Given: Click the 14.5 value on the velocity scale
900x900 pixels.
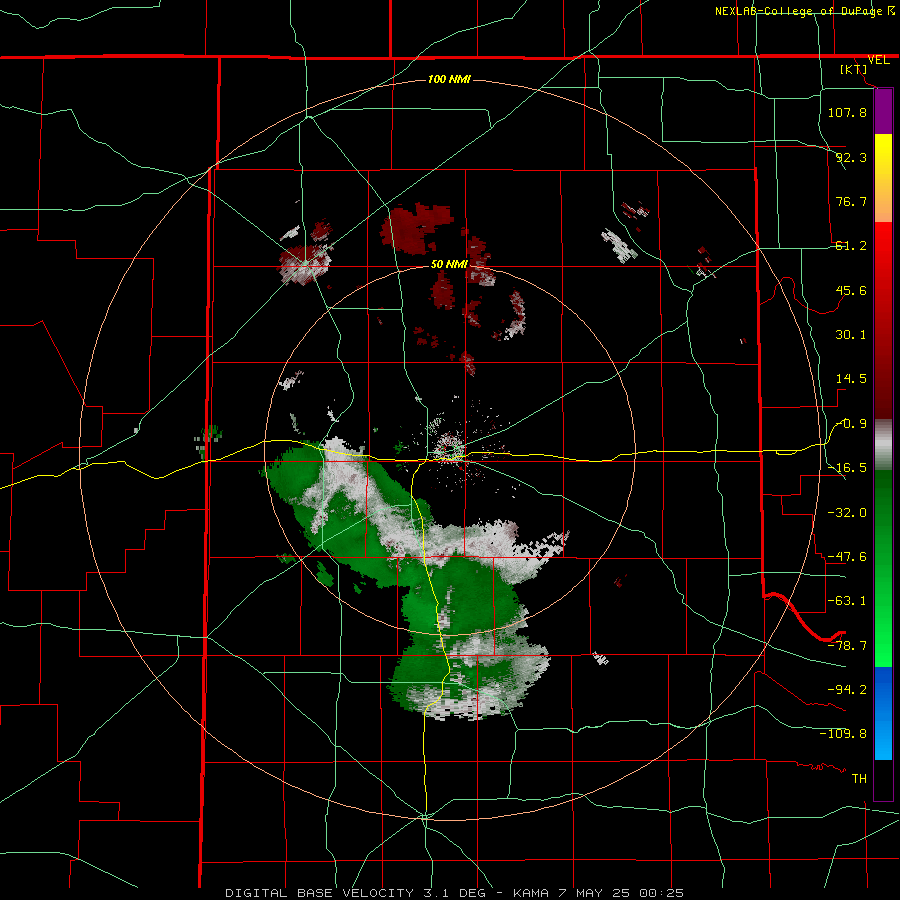Looking at the screenshot, I should [x=851, y=379].
